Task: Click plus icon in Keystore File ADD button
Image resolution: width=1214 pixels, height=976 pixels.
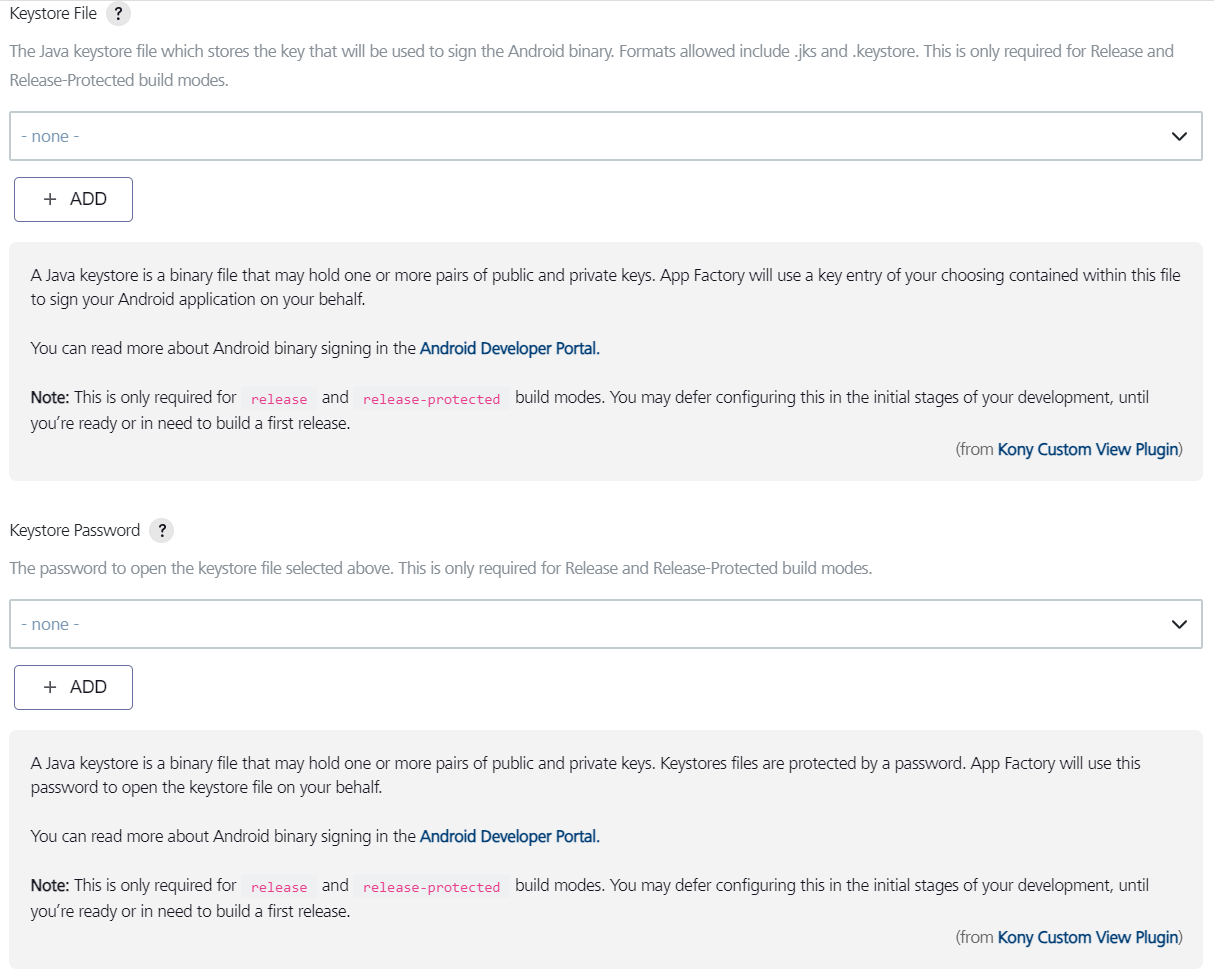Action: point(51,199)
